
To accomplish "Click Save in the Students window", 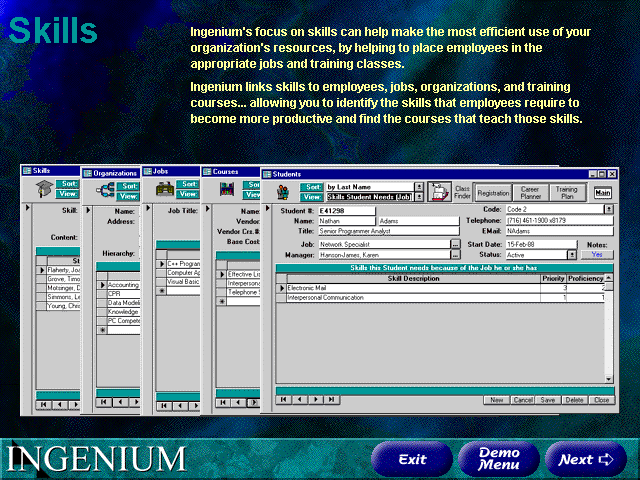I will 547,399.
